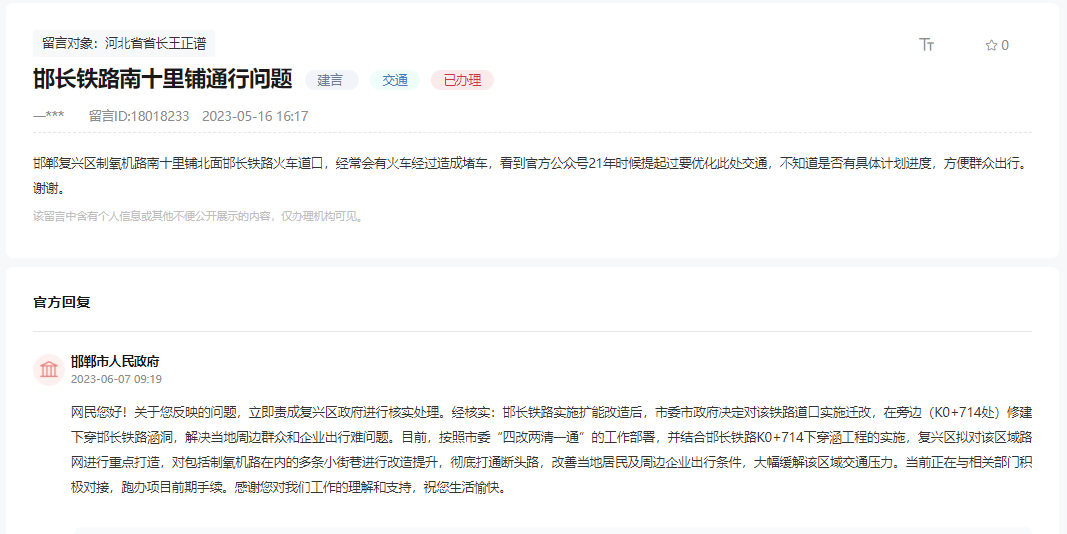
Task: Click the post date 2023-05-16 16:17
Action: pos(255,116)
